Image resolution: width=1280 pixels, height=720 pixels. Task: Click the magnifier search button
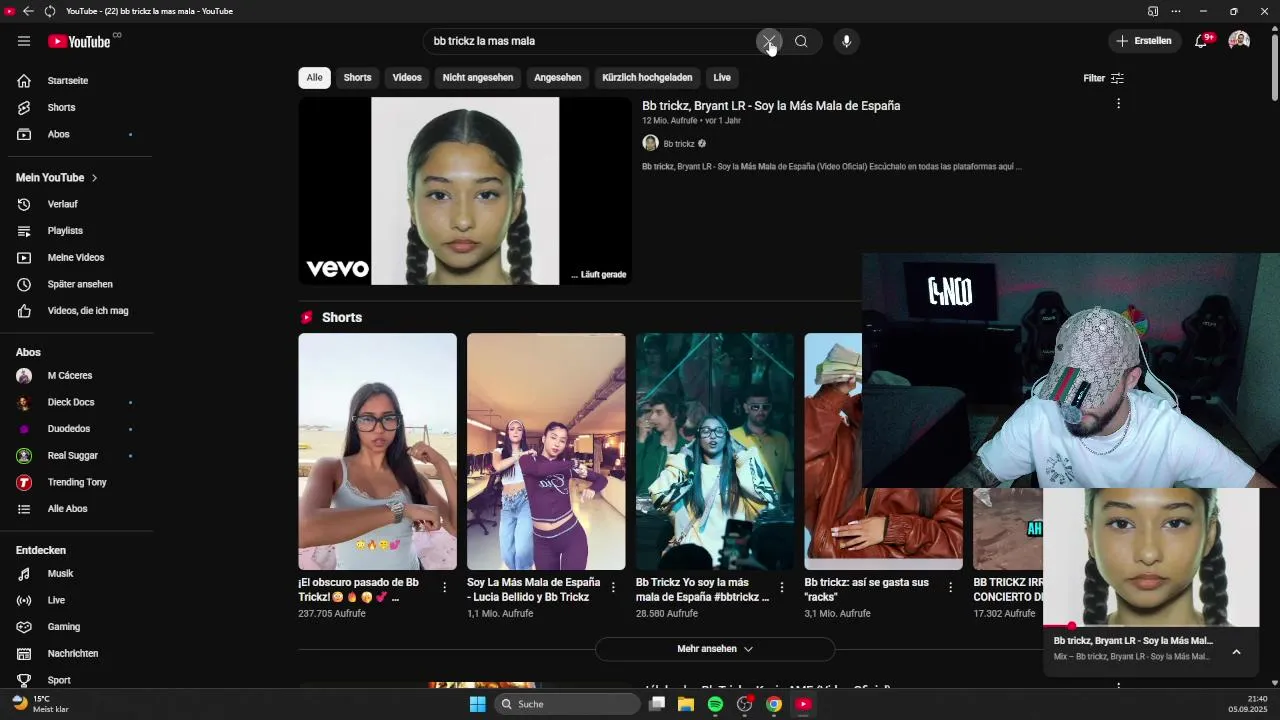point(801,41)
